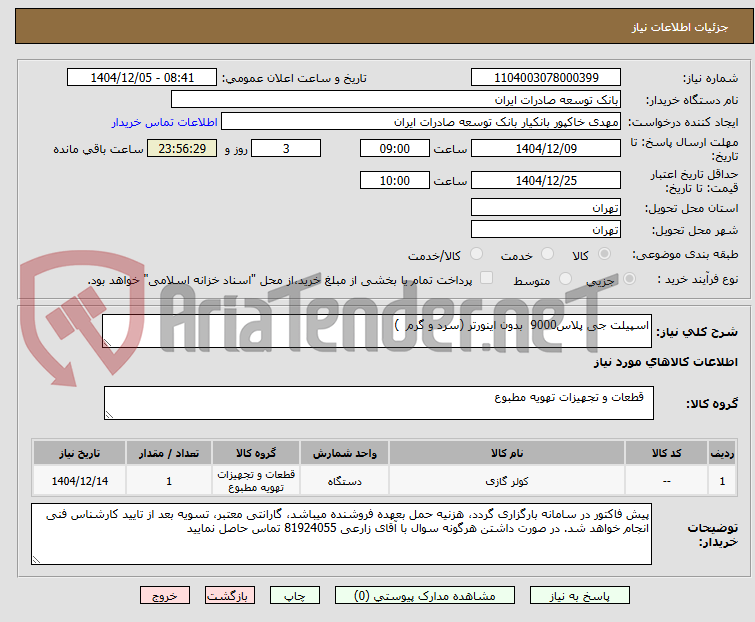This screenshot has height=622, width=755.
Task: Click the شرح کلی نیاز description textbox
Action: pos(377,331)
